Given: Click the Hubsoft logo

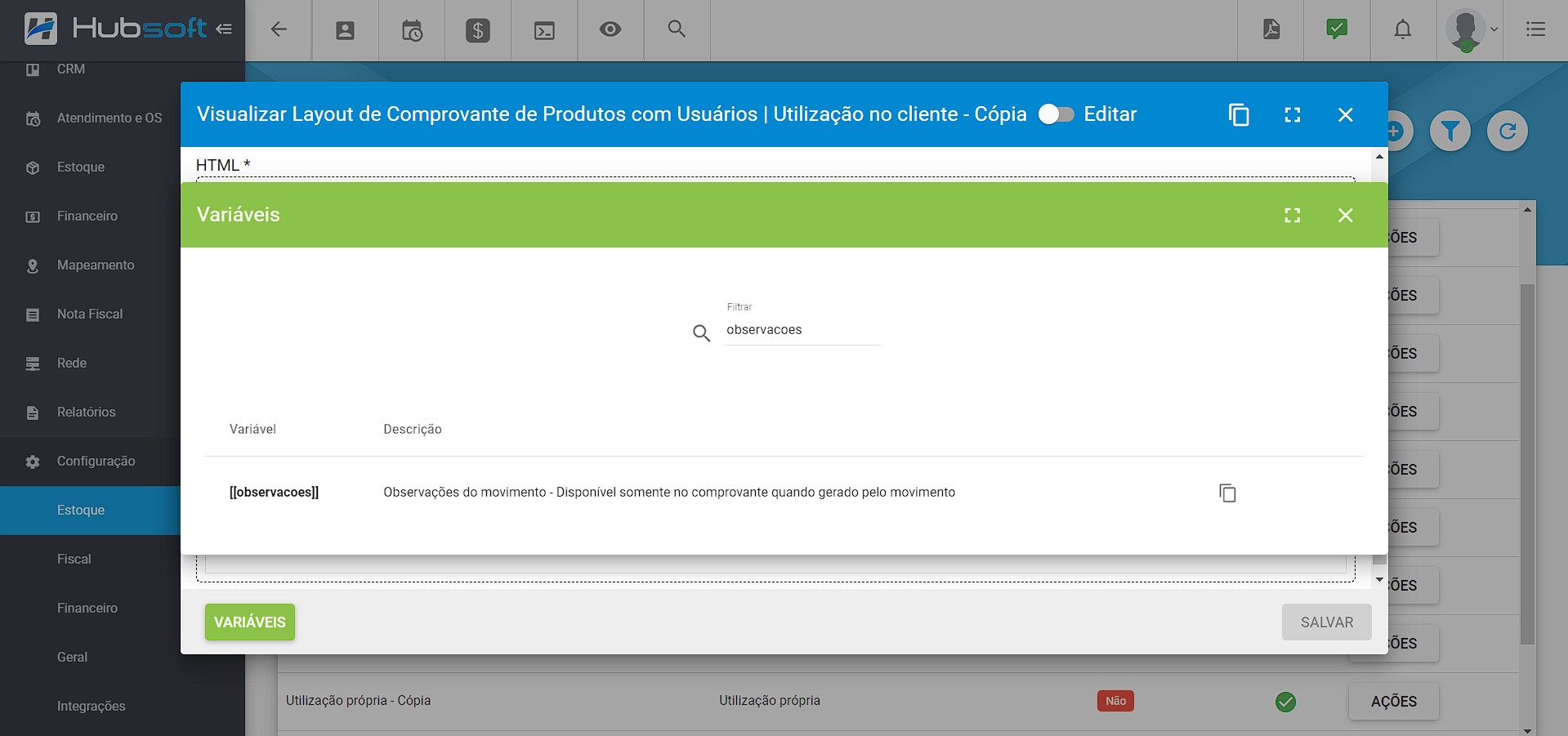Looking at the screenshot, I should pyautogui.click(x=114, y=29).
